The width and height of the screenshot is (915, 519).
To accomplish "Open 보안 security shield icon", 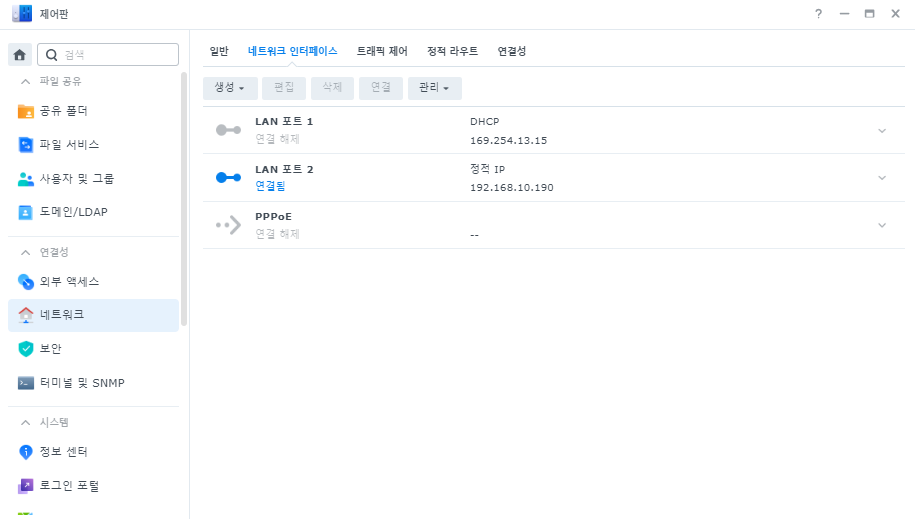I will pos(26,349).
